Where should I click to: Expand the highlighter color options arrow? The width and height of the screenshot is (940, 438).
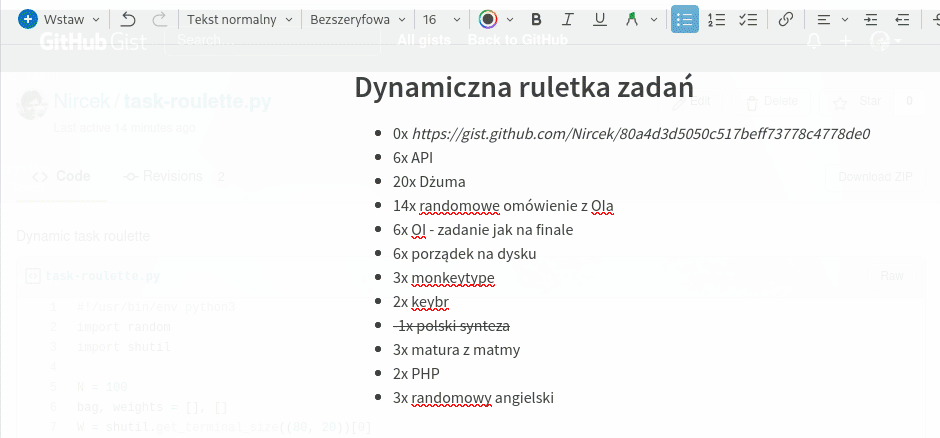tap(653, 20)
